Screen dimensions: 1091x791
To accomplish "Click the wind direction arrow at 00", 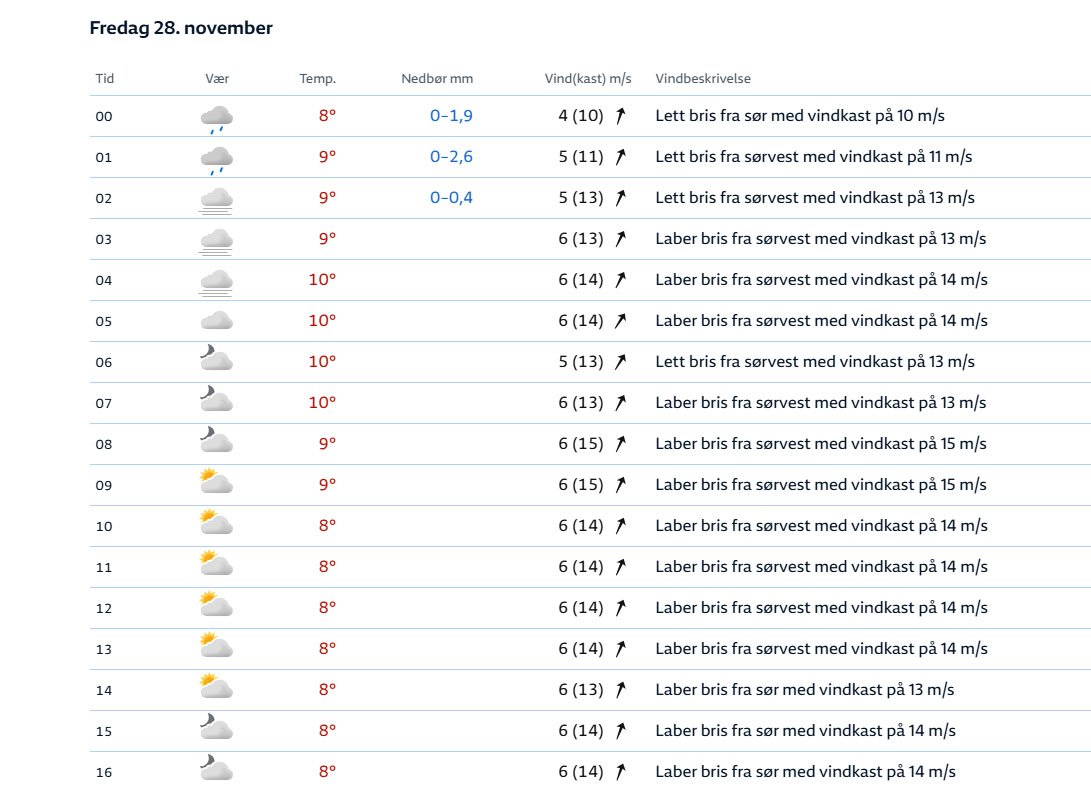I will pyautogui.click(x=620, y=116).
